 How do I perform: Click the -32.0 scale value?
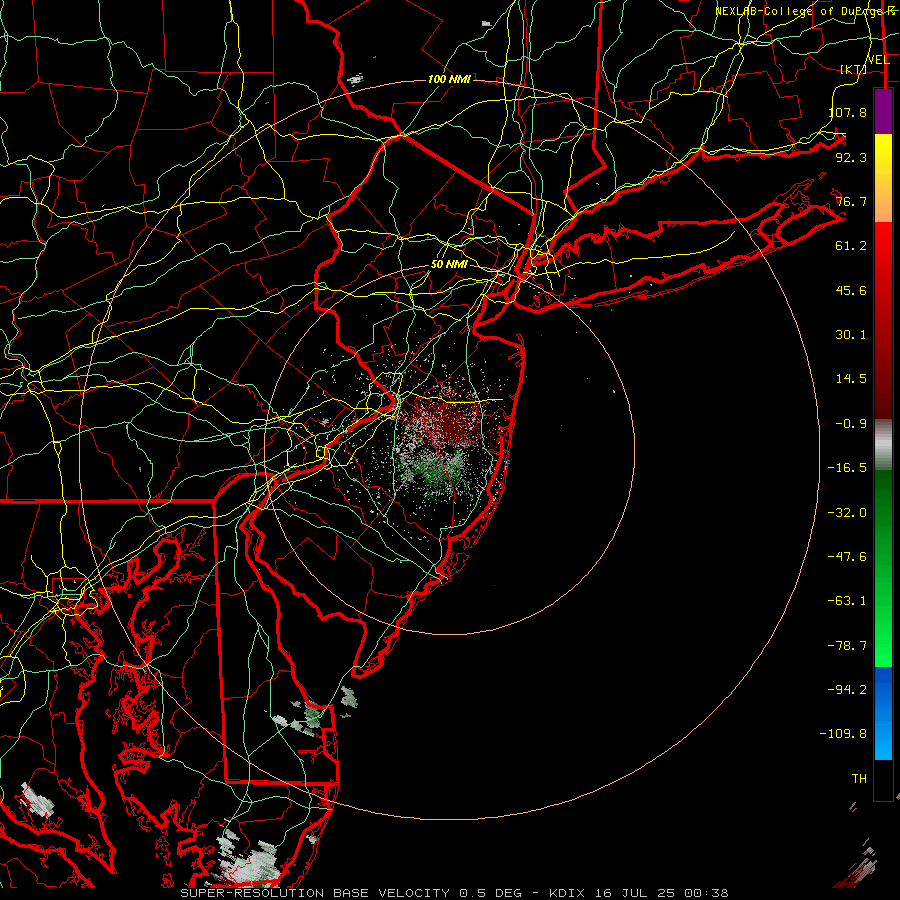pos(847,513)
